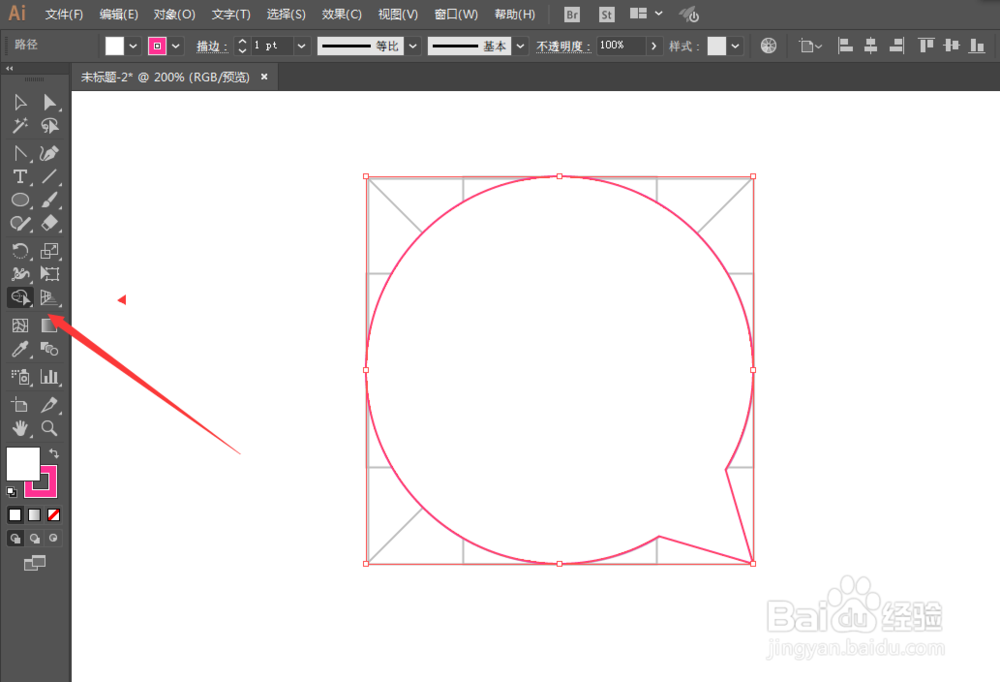The width and height of the screenshot is (1000, 682).
Task: Select the Ellipse tool
Action: [x=19, y=200]
